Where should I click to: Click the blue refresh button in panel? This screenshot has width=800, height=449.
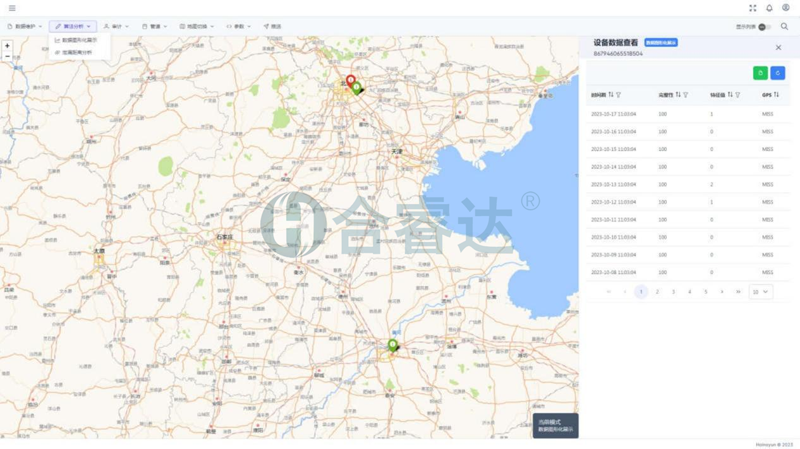click(777, 73)
